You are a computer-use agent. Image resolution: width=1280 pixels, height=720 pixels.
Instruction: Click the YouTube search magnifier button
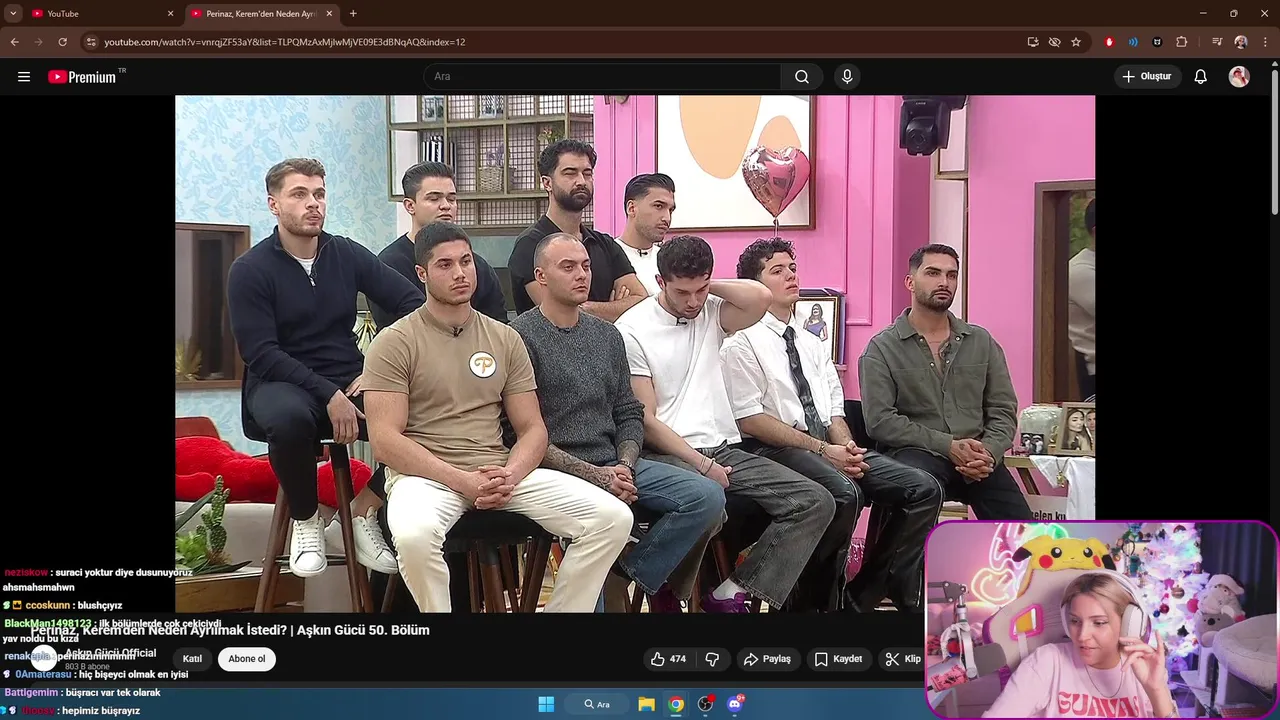[x=802, y=77]
